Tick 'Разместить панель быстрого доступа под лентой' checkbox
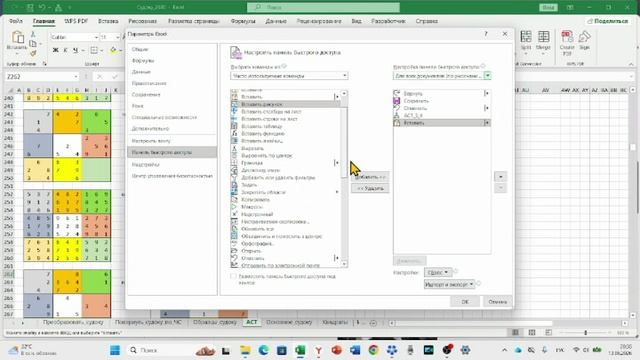 pos(233,277)
